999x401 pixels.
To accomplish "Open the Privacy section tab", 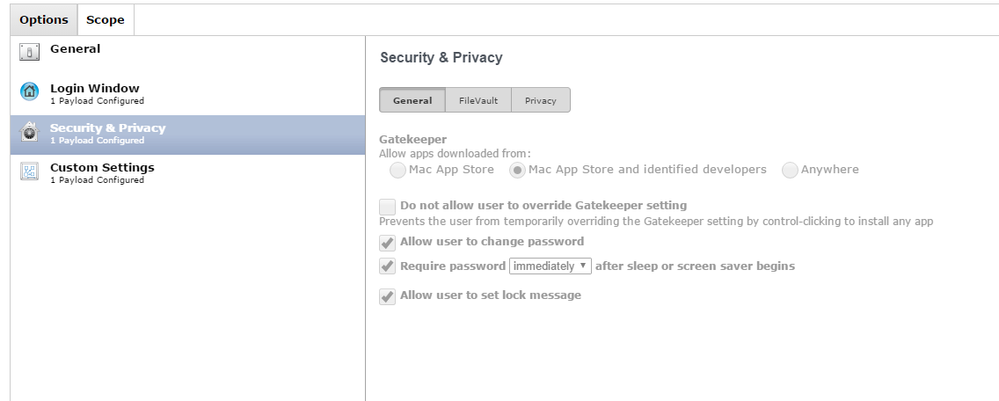I will click(541, 100).
